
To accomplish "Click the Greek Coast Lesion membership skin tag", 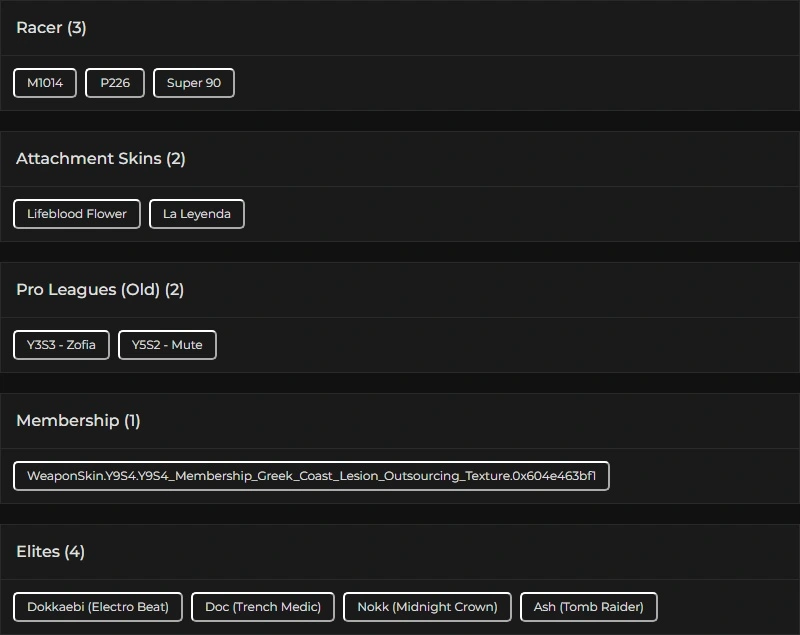I will click(x=311, y=476).
